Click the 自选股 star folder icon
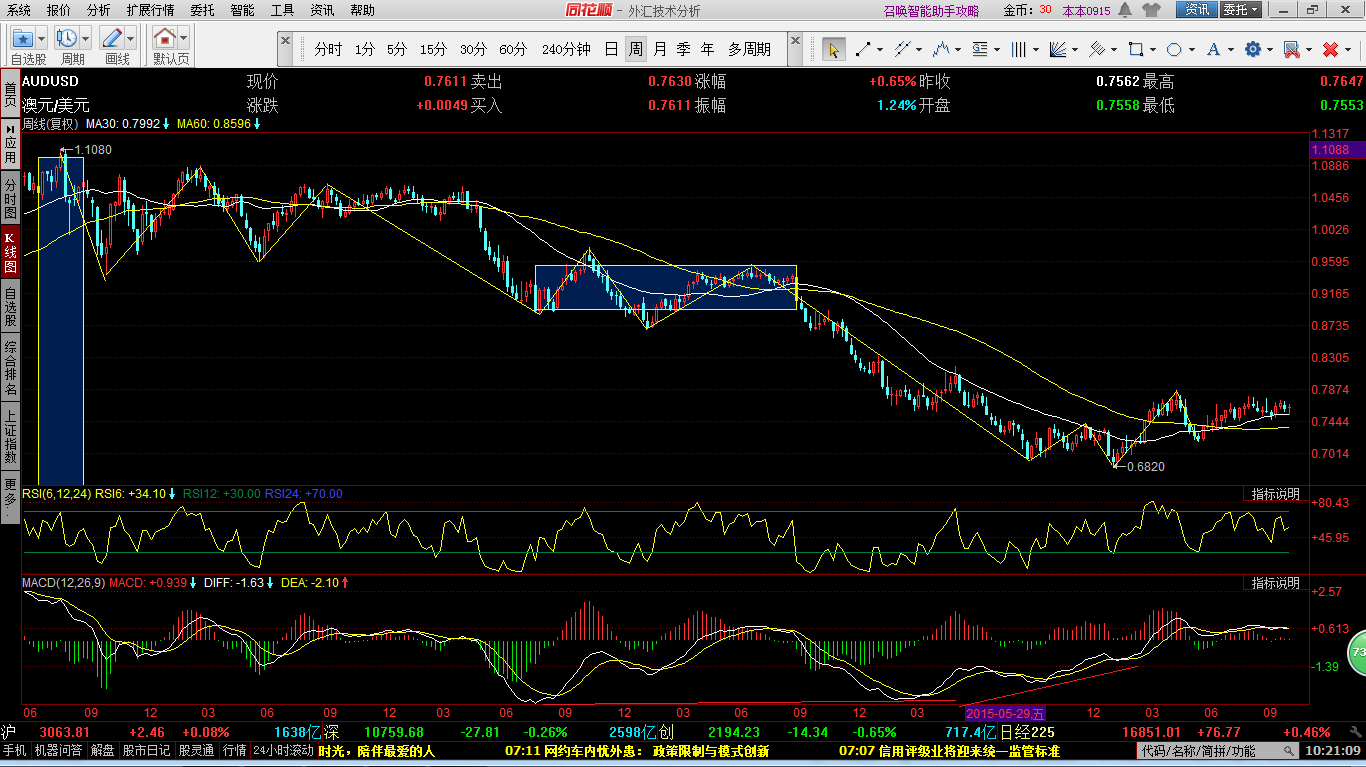 pyautogui.click(x=23, y=38)
